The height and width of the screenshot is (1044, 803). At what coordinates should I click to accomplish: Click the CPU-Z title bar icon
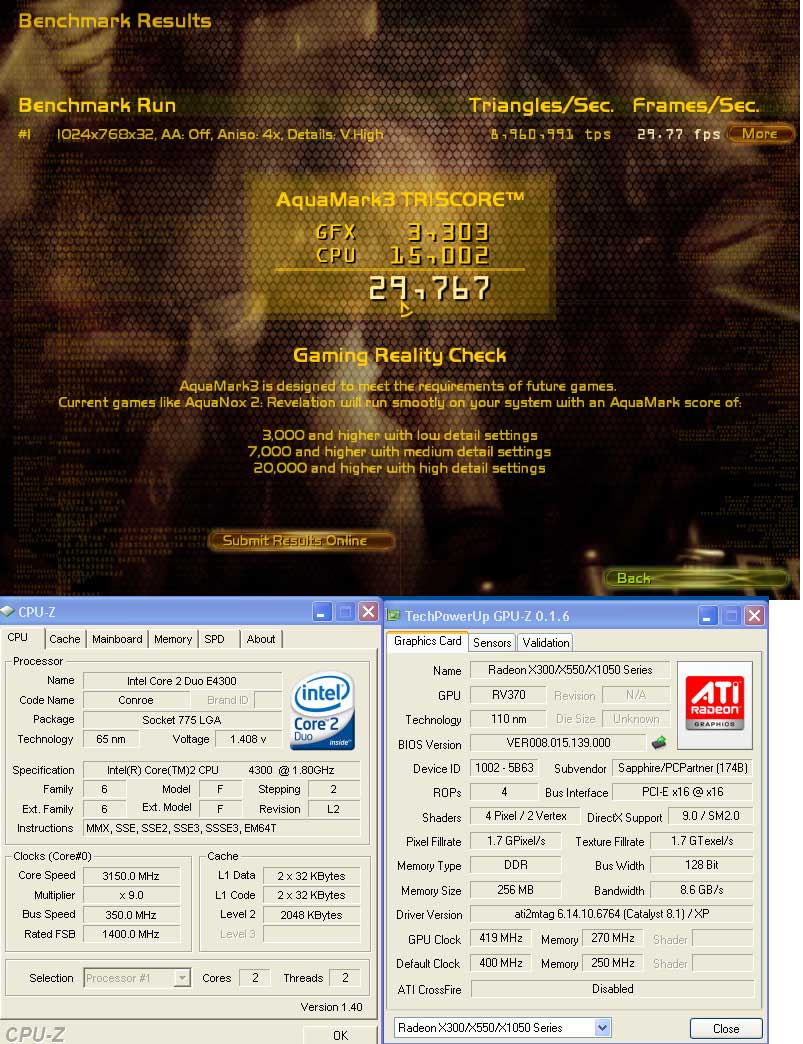click(7, 611)
